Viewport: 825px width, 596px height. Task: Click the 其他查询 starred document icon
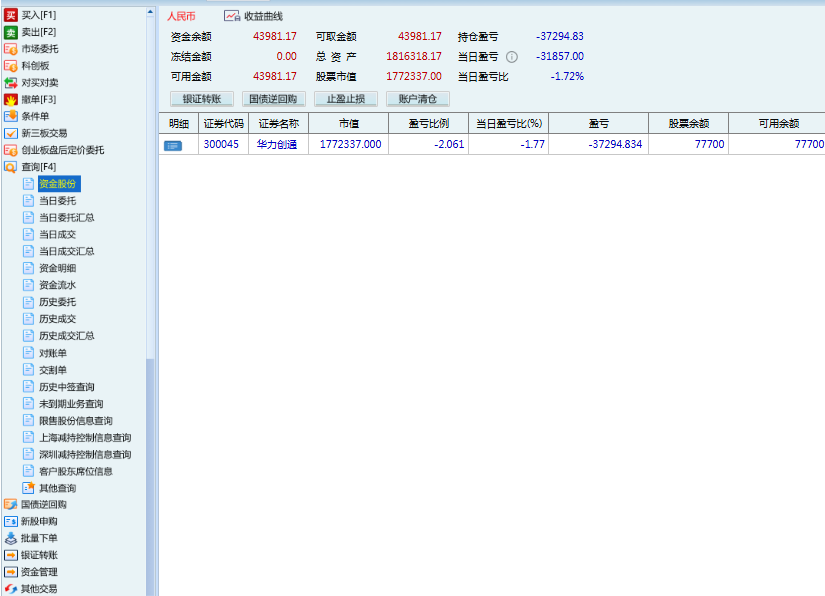pyautogui.click(x=28, y=488)
